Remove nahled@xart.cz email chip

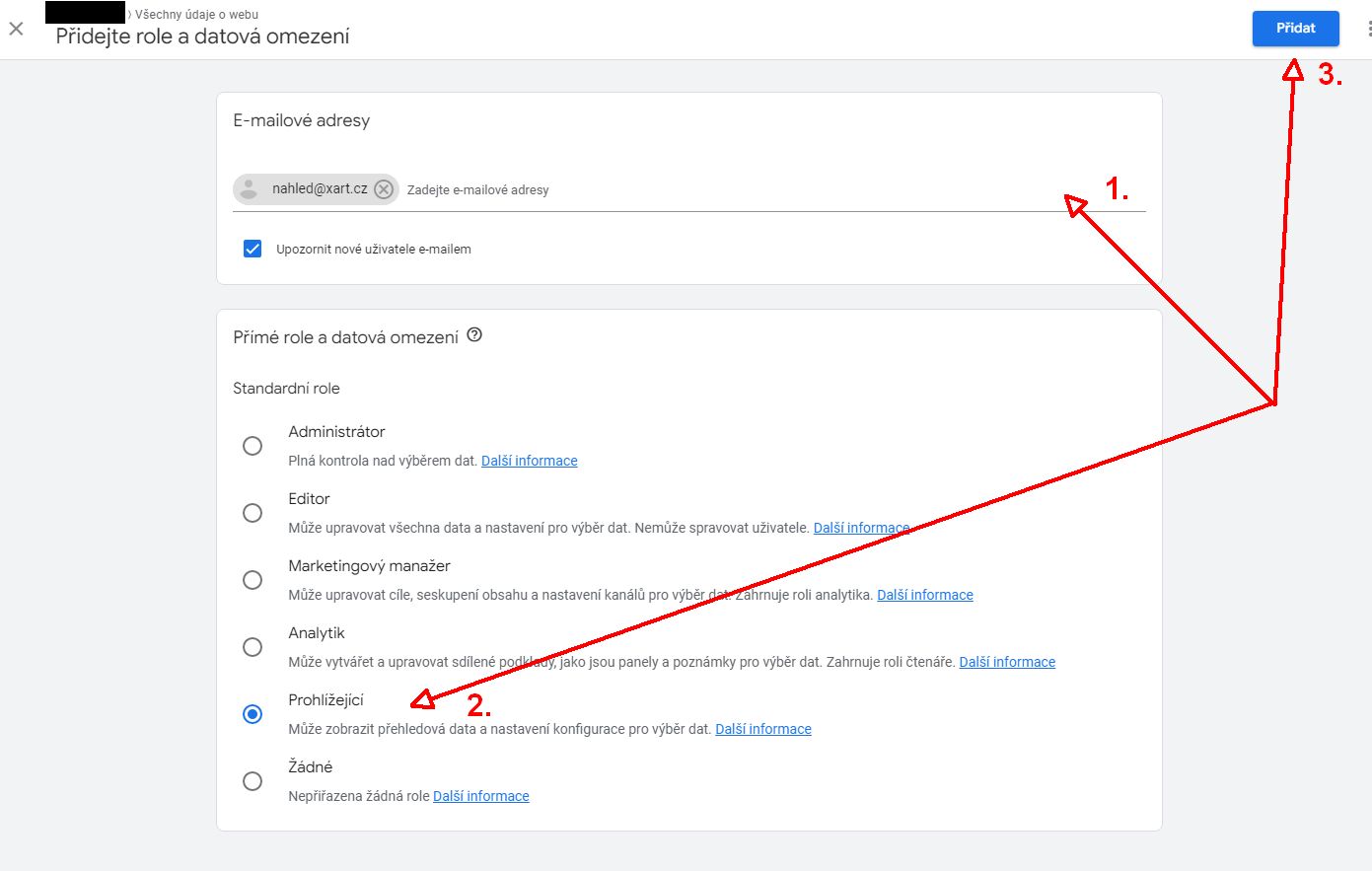tap(384, 189)
